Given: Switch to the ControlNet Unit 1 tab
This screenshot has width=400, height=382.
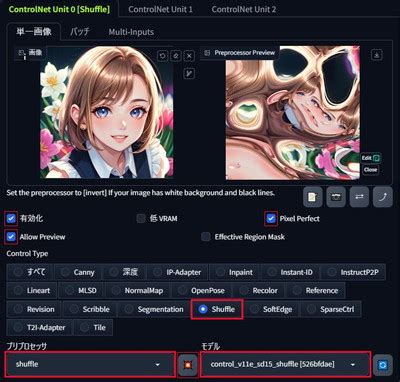Looking at the screenshot, I should pyautogui.click(x=160, y=9).
